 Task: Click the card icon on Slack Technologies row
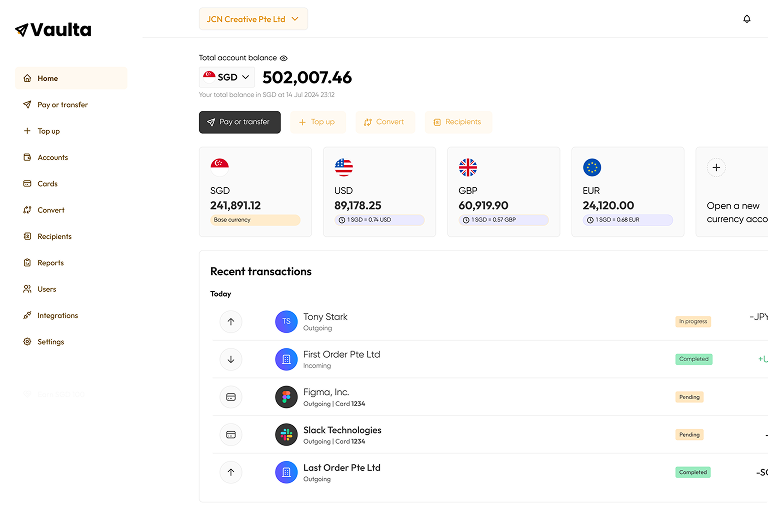click(231, 435)
